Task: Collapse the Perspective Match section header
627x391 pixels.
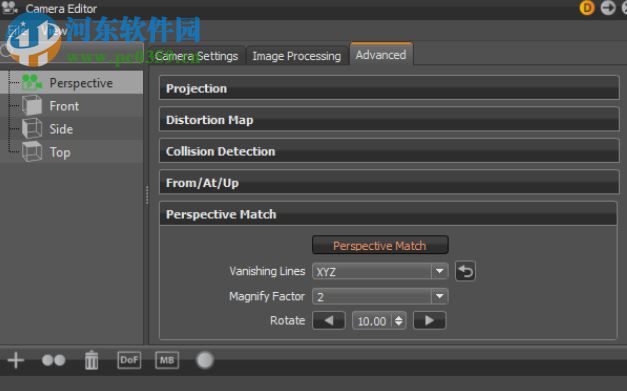Action: [x=388, y=214]
